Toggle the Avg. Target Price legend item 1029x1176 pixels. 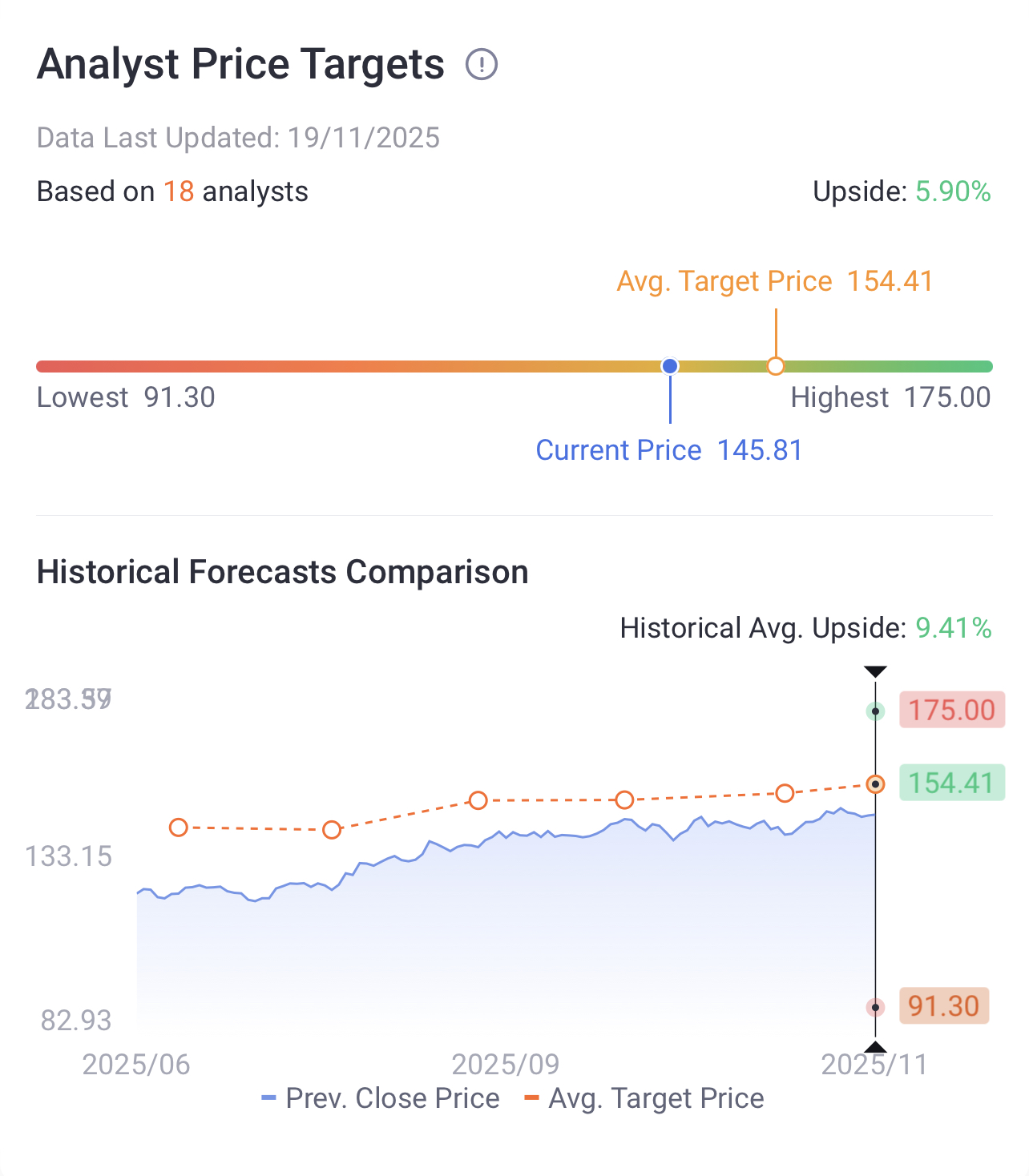coord(644,1098)
